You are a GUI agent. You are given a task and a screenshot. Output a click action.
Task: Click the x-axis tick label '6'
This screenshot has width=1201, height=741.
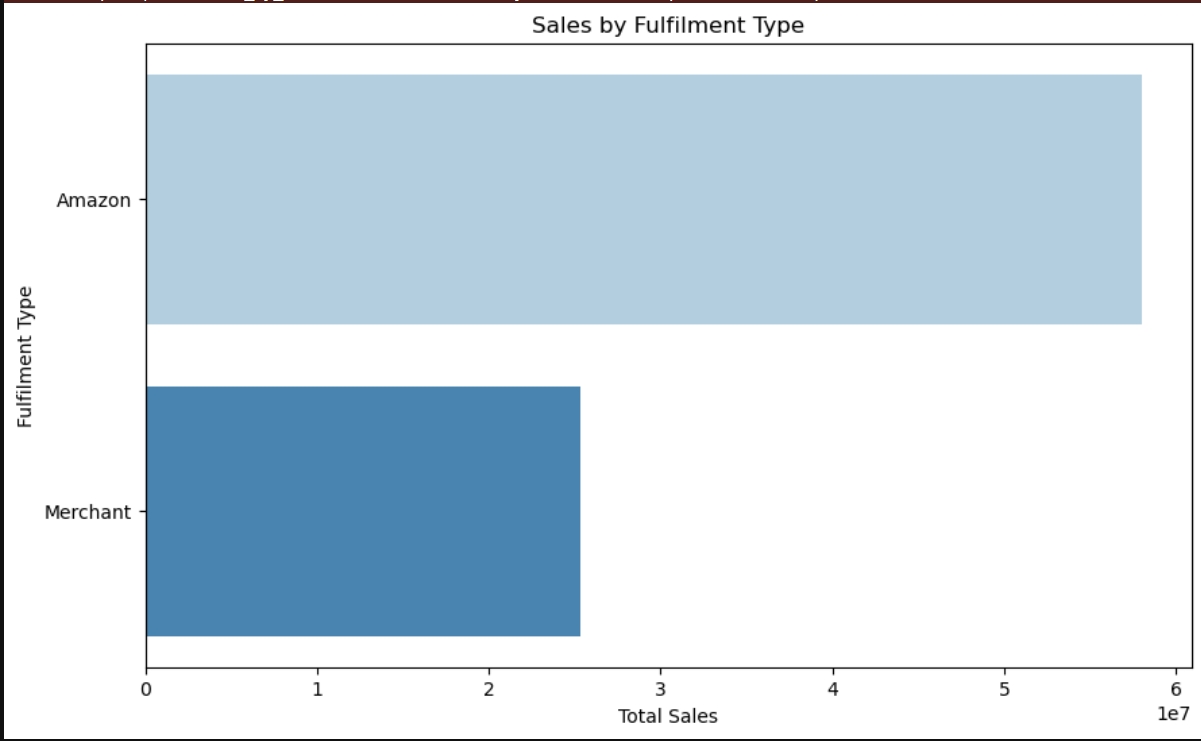pyautogui.click(x=1176, y=689)
